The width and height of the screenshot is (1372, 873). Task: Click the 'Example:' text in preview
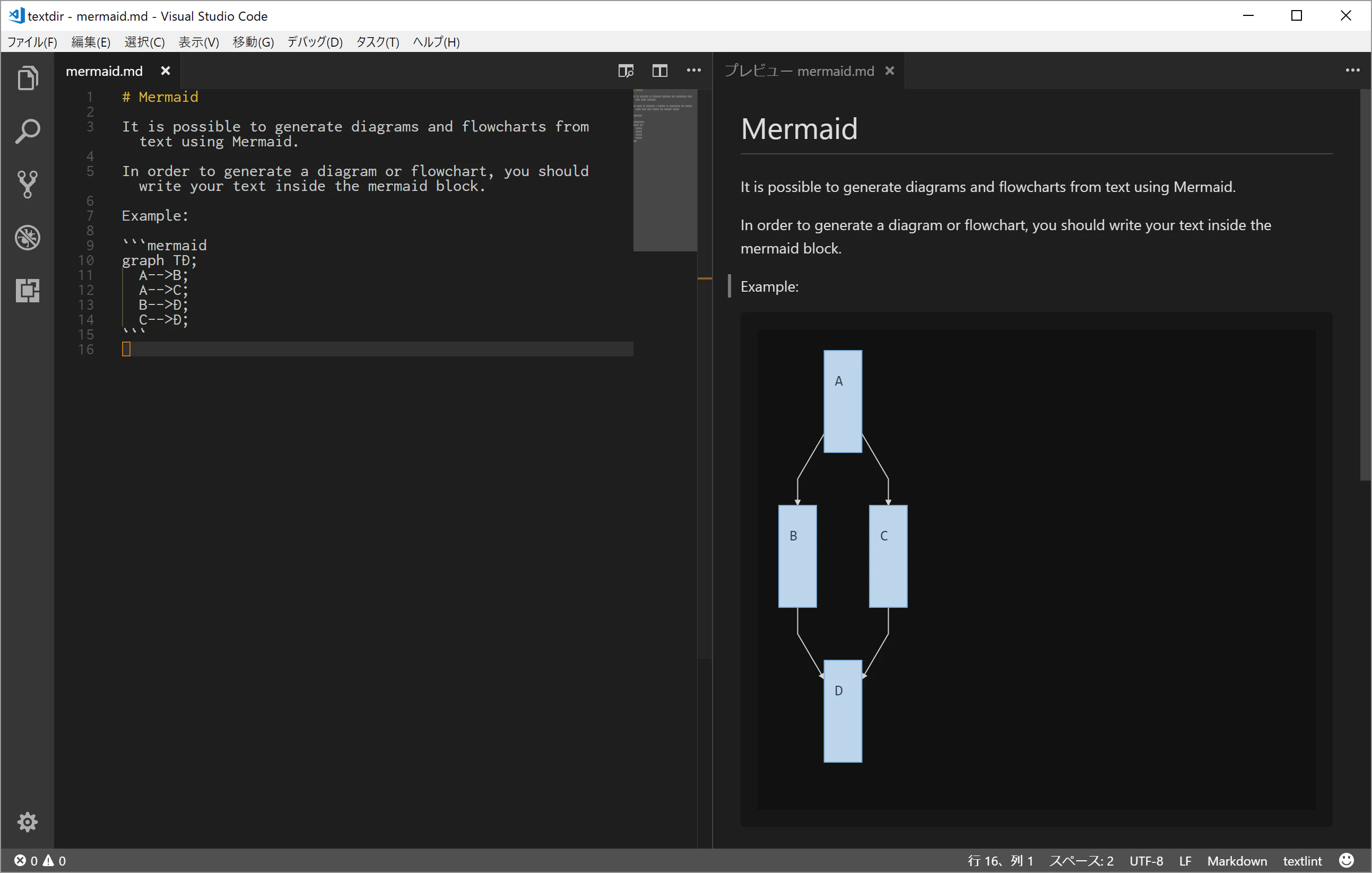click(x=769, y=286)
